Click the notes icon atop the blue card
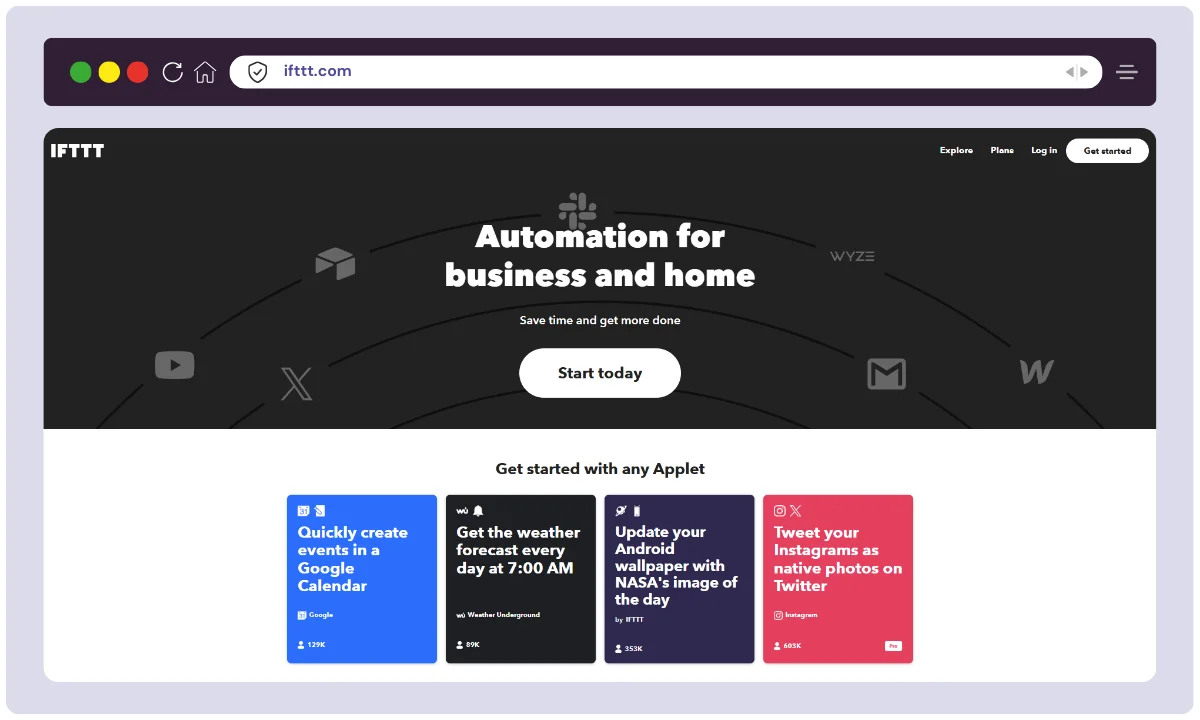Image resolution: width=1200 pixels, height=720 pixels. click(320, 511)
